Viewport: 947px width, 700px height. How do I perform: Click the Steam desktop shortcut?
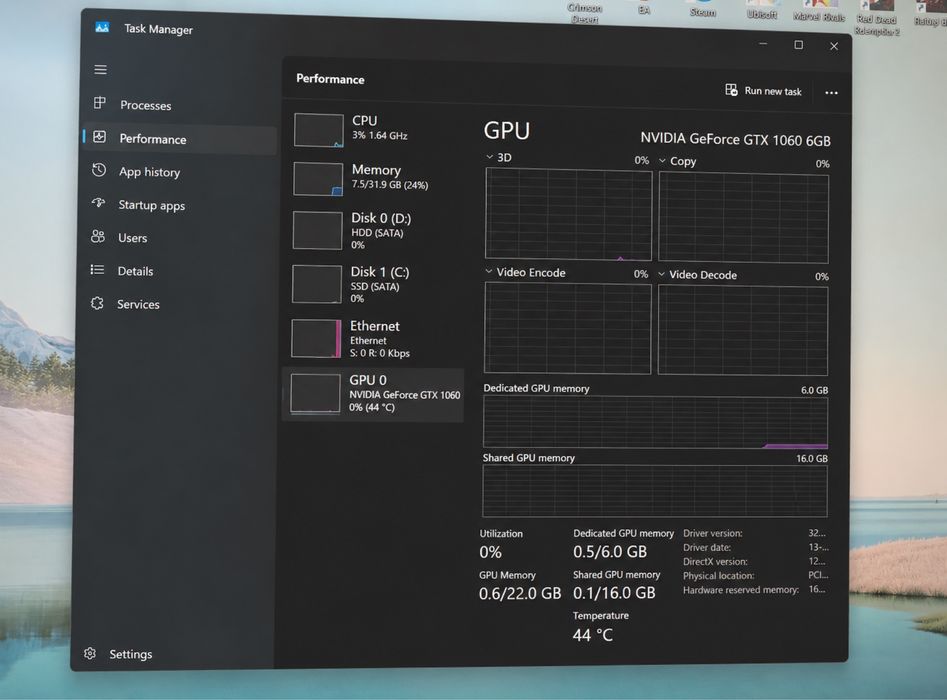(x=702, y=8)
